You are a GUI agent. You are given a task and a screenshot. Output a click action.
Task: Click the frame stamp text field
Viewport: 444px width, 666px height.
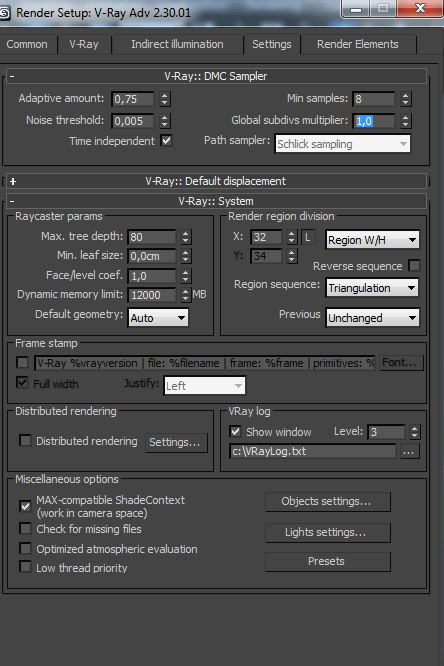point(205,363)
